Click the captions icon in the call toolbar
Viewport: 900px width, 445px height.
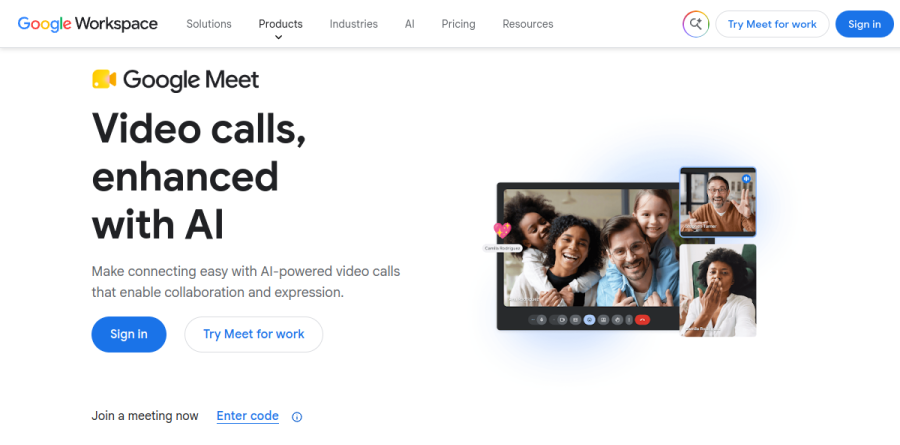(x=575, y=320)
